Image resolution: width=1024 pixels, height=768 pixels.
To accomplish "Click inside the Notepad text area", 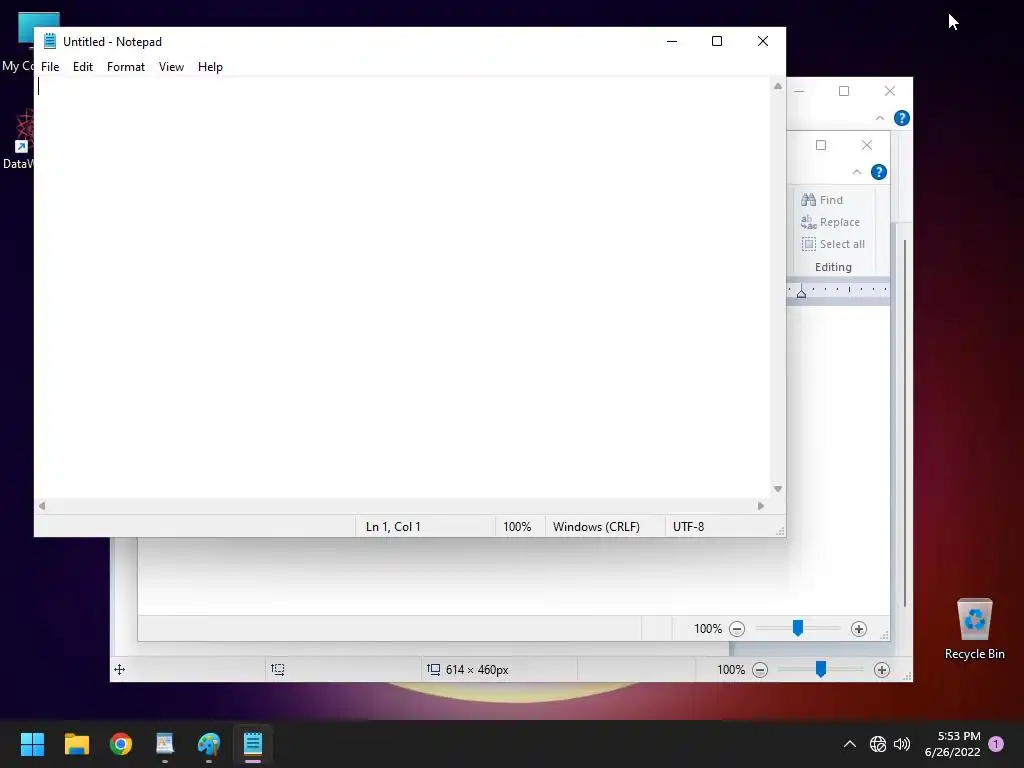I will click(403, 287).
